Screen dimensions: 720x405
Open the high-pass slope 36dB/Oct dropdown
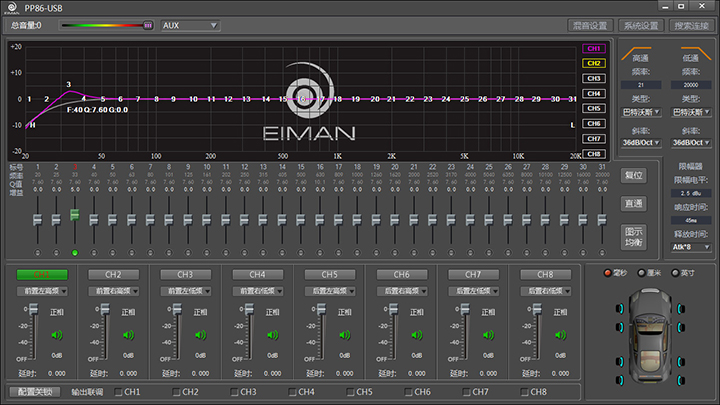click(x=641, y=143)
